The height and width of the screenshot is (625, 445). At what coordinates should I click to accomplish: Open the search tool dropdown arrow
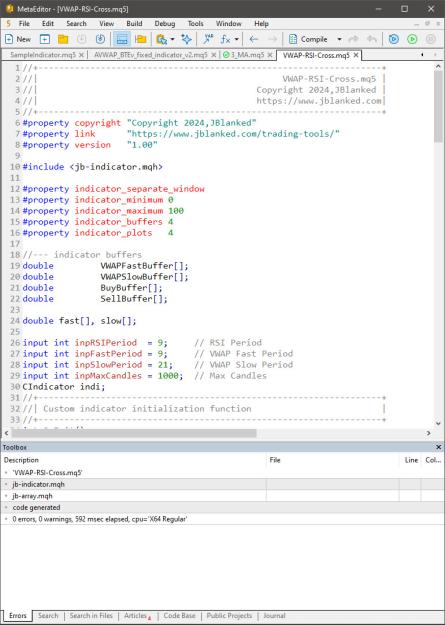[x=172, y=39]
